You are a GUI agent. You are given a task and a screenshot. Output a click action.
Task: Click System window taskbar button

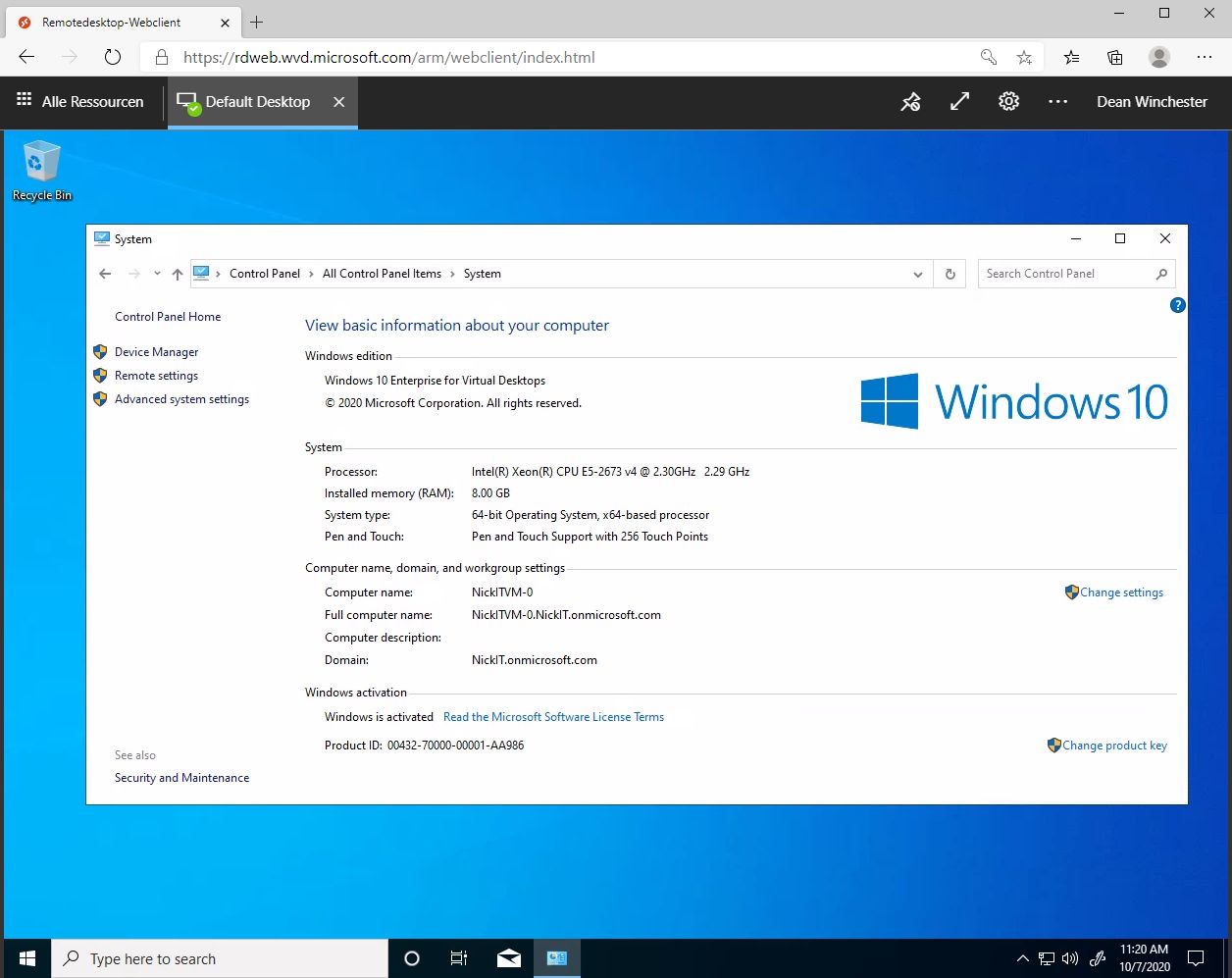[x=557, y=958]
